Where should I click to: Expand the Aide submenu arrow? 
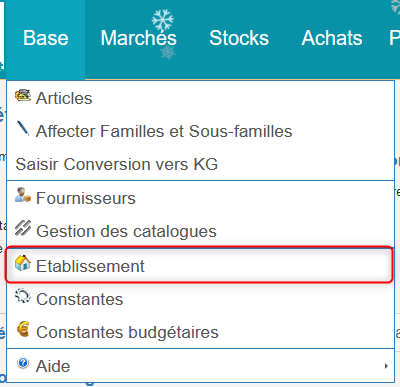[386, 366]
